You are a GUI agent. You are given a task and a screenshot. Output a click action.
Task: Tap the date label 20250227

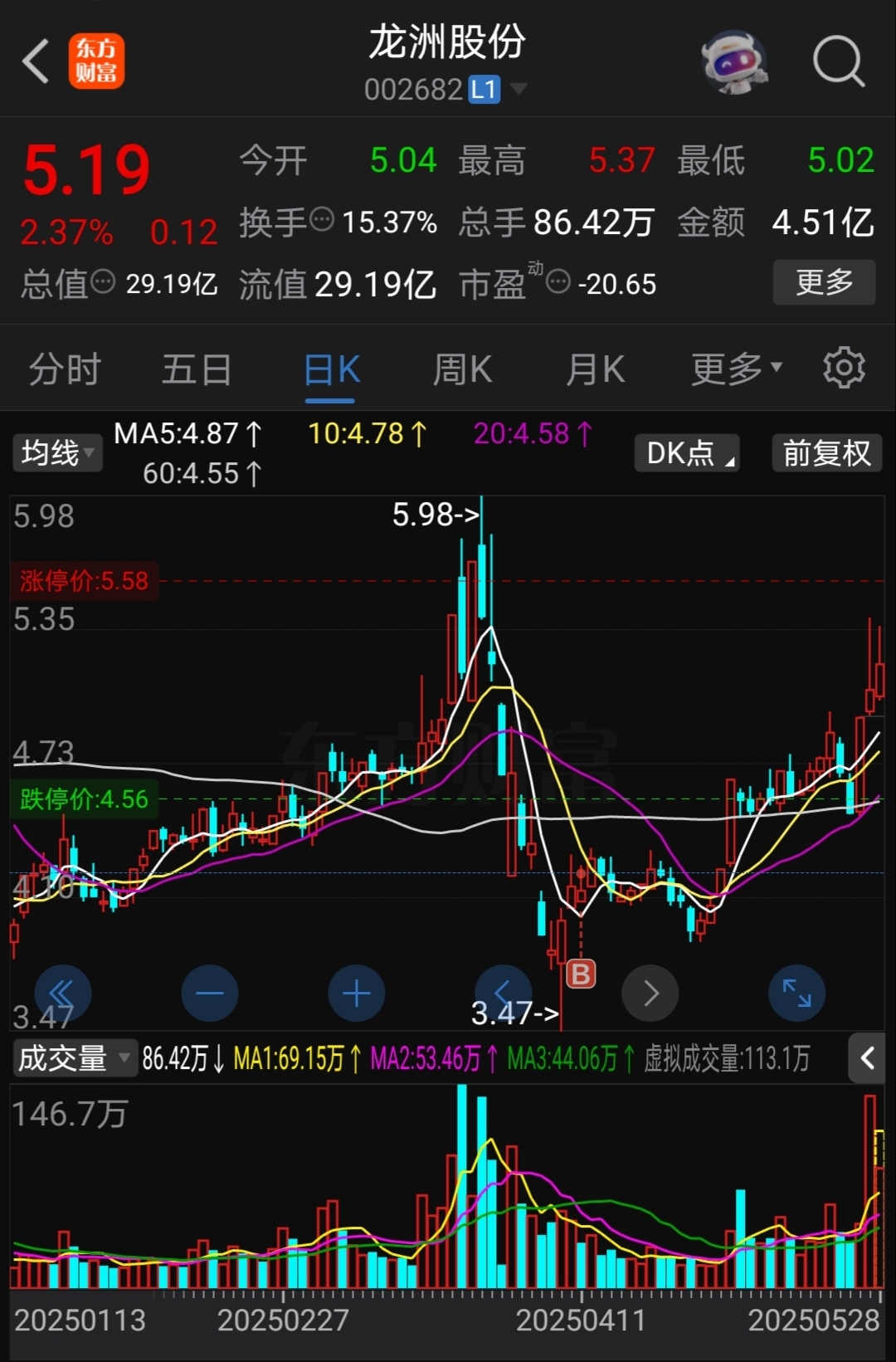(283, 1321)
